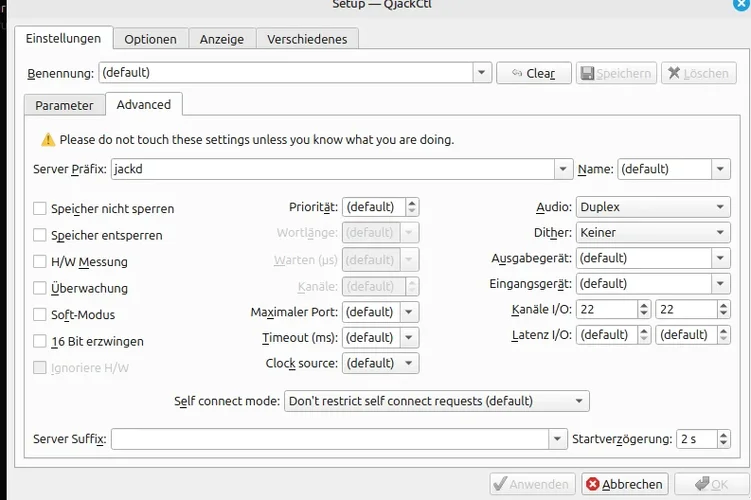Adjust the Startverzögerung spinner arrows
This screenshot has height=500, width=751.
[x=724, y=439]
